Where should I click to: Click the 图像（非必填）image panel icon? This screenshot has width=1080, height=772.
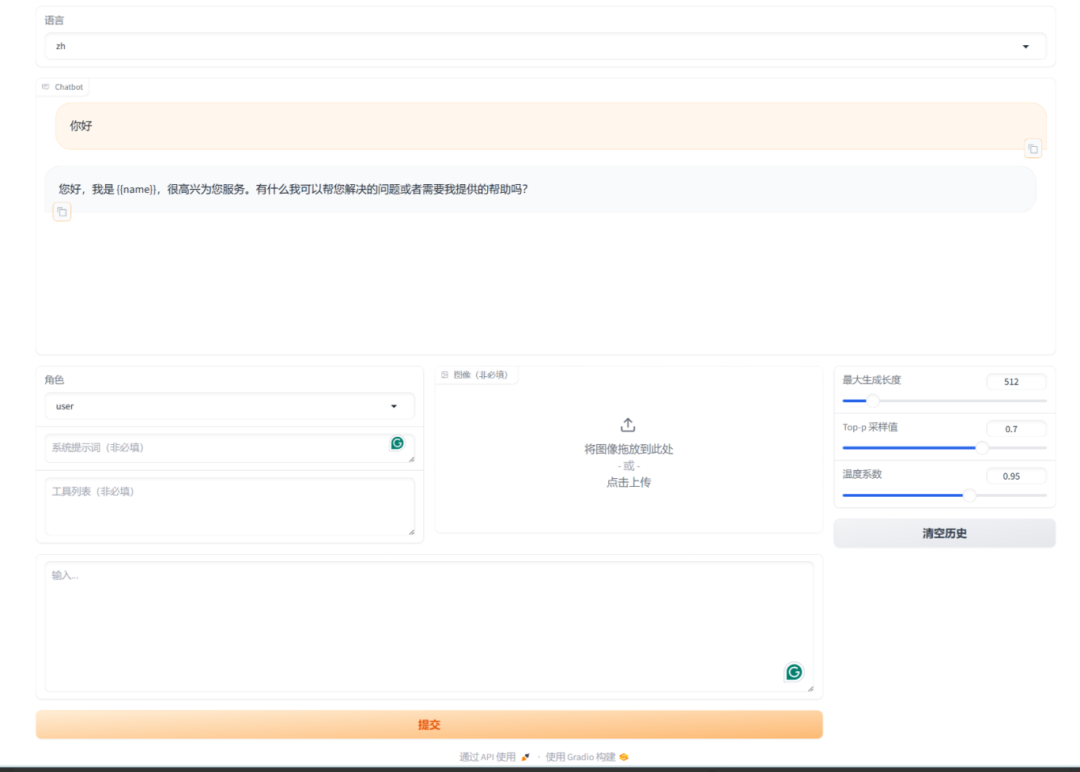click(x=444, y=374)
